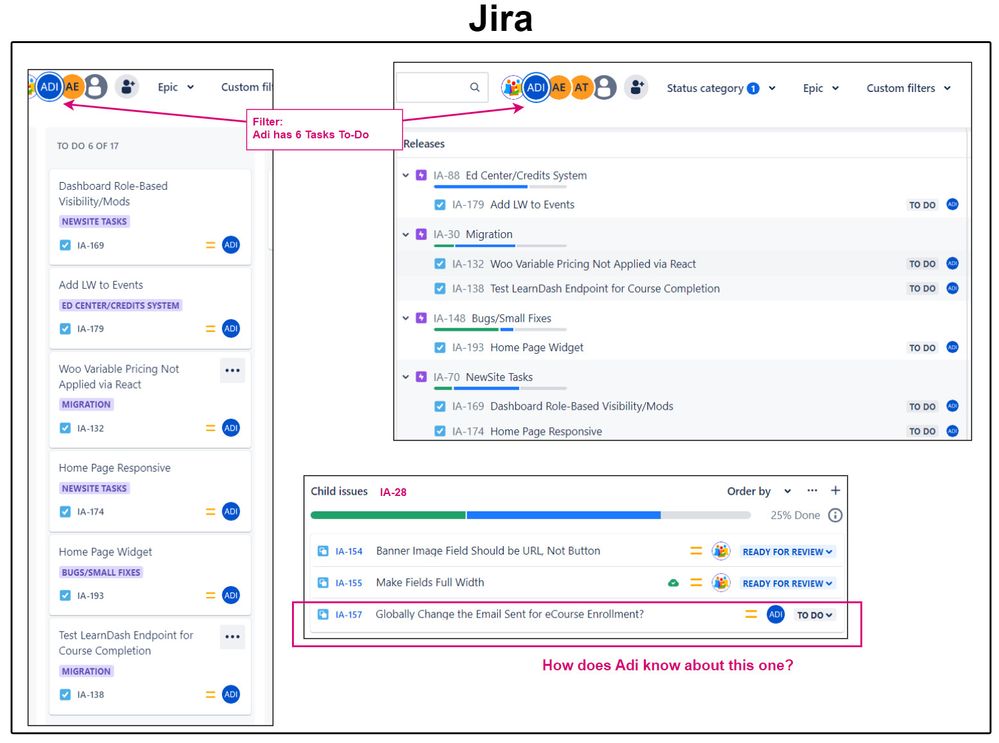Open Epic dropdown in roadmap panel

pos(821,88)
